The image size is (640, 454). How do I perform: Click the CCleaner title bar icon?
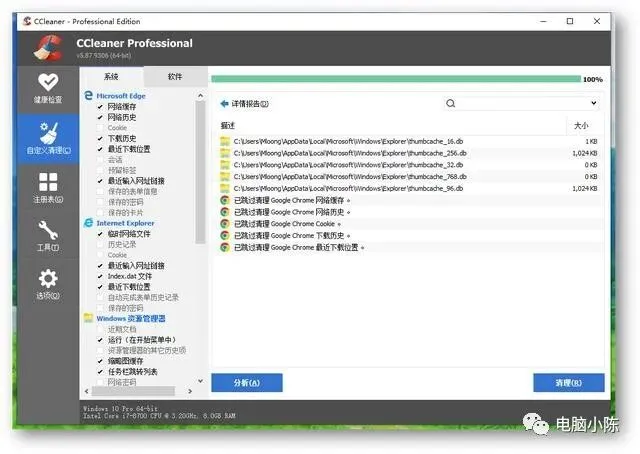point(27,21)
